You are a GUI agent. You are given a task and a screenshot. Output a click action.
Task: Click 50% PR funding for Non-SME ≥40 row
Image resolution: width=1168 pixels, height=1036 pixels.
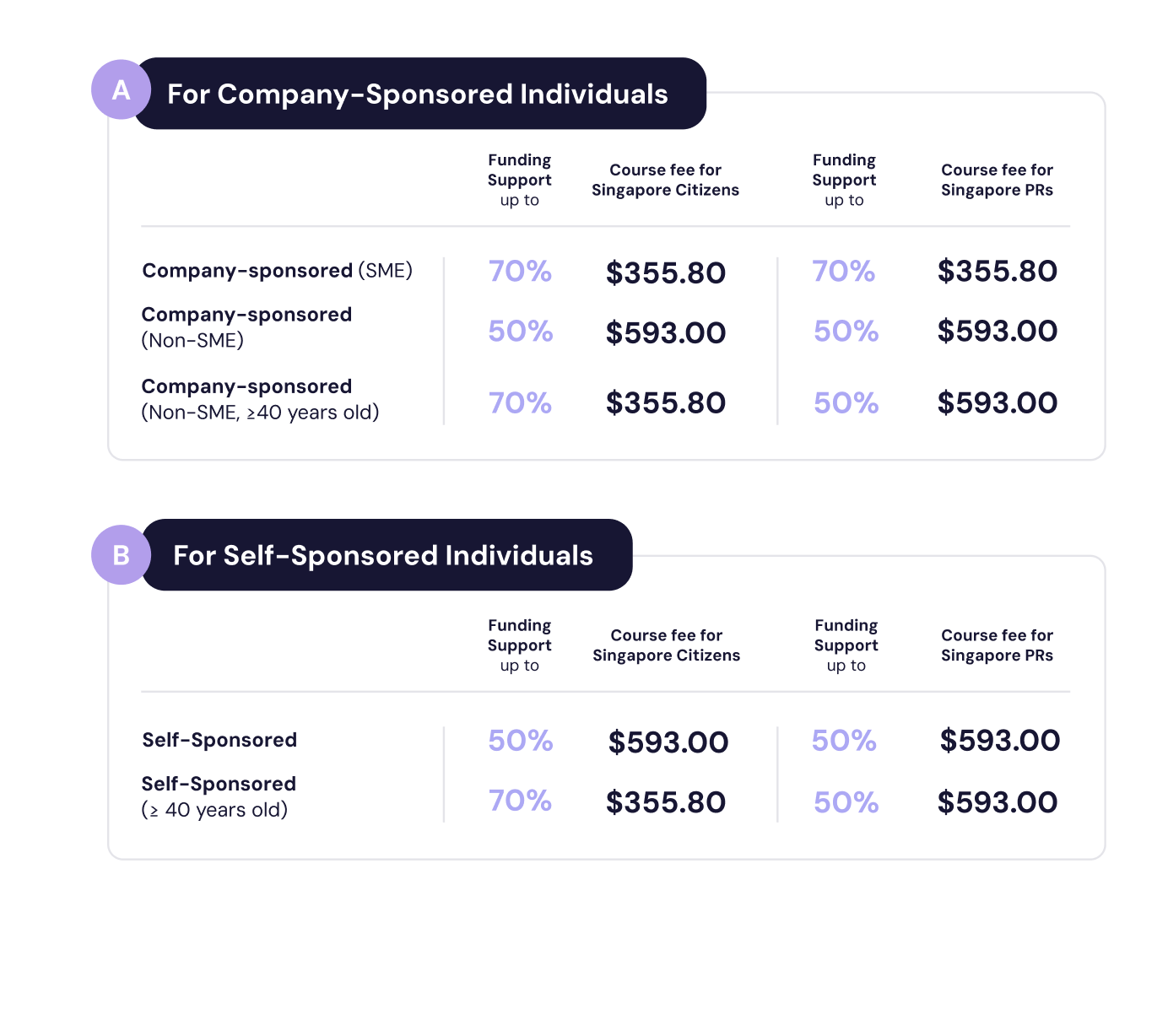[x=846, y=402]
